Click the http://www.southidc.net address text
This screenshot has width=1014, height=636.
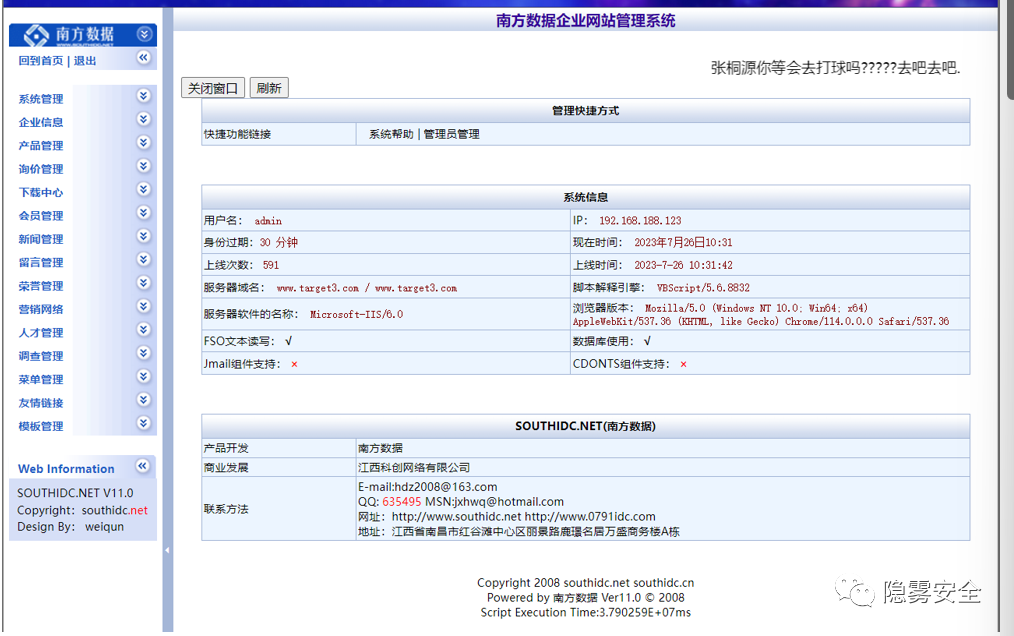coord(456,516)
